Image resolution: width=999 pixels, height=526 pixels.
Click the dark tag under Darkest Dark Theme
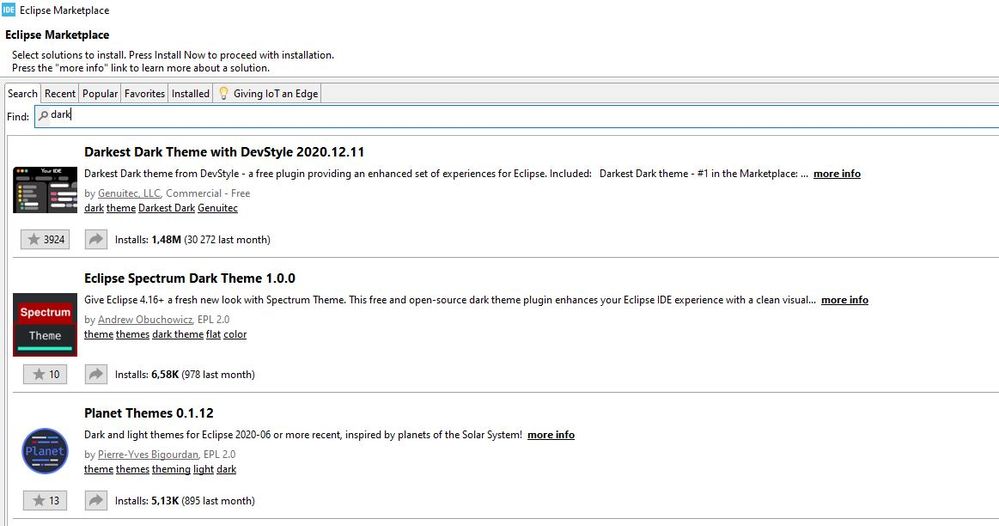(94, 208)
